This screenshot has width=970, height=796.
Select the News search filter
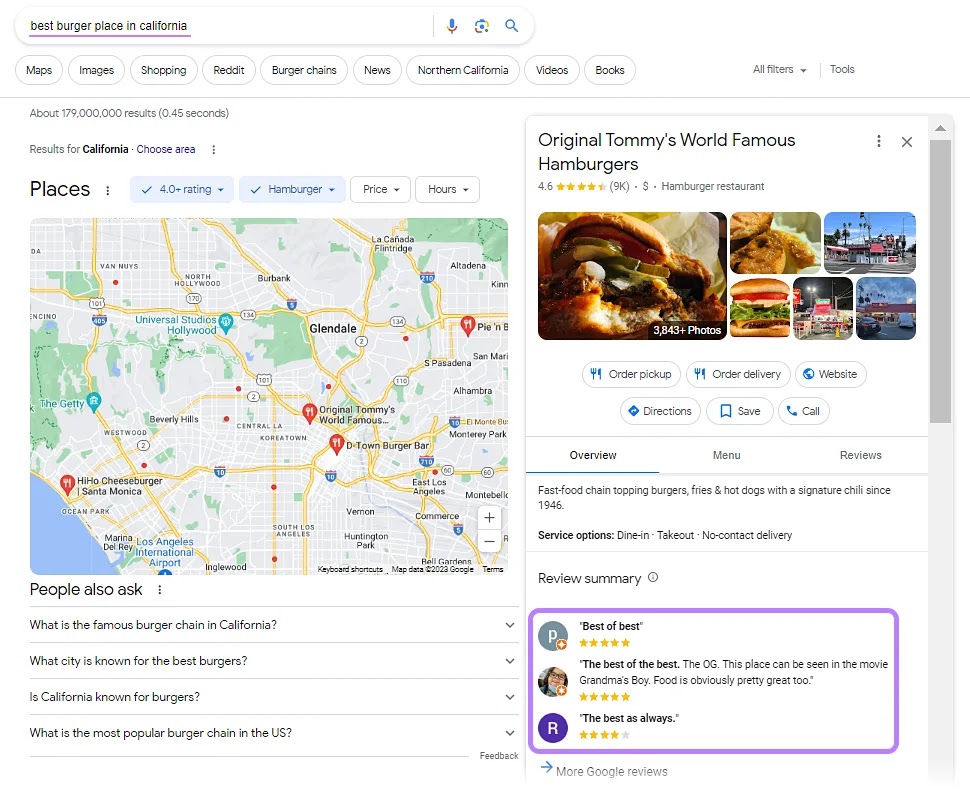pos(377,71)
